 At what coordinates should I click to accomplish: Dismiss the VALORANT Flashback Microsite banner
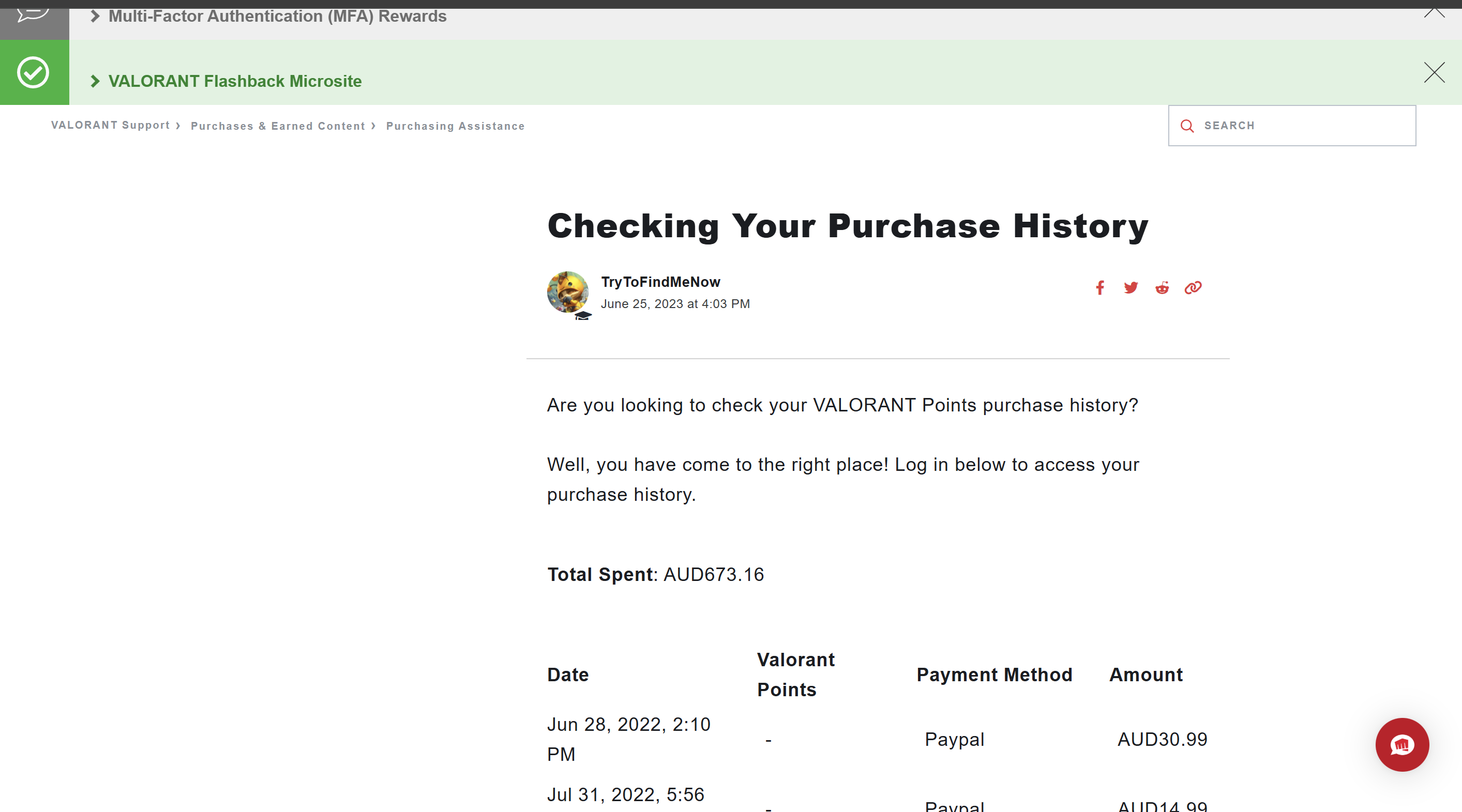(1434, 72)
